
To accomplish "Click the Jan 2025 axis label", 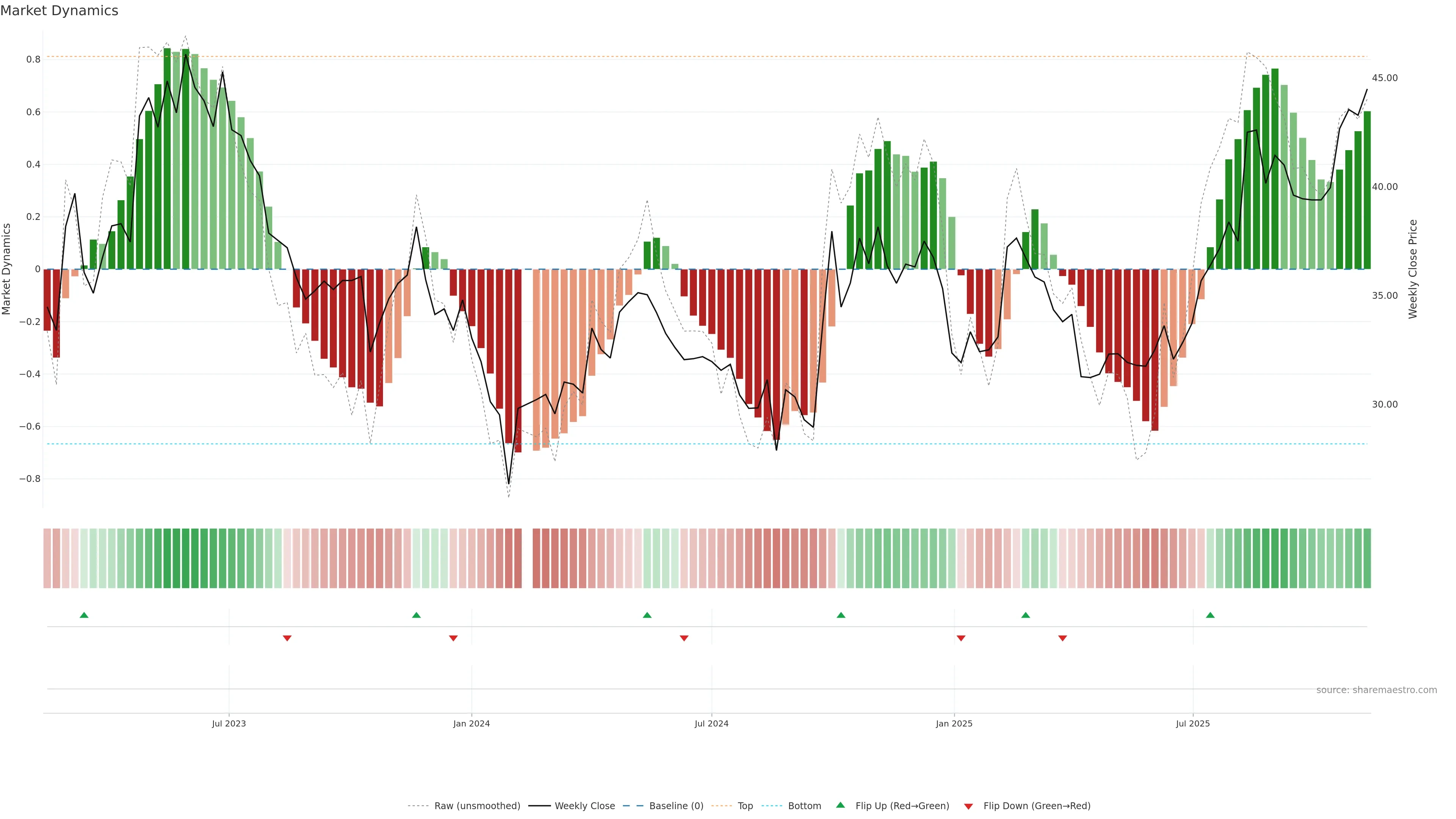I will (x=954, y=723).
